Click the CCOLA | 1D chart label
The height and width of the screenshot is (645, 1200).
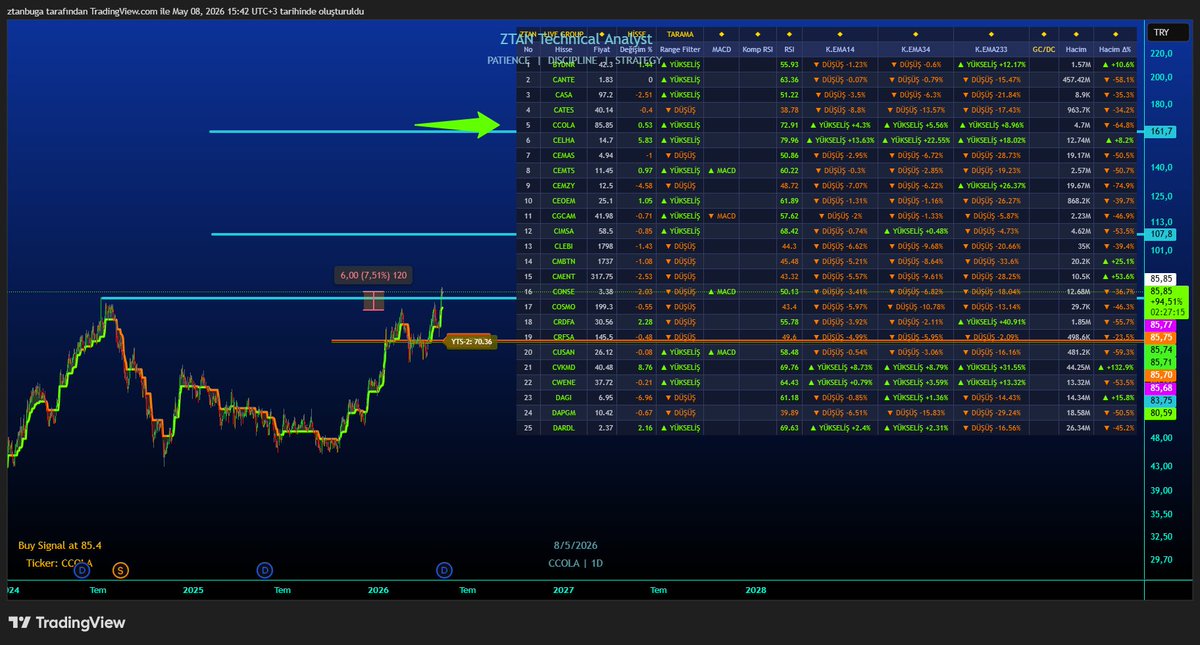[x=574, y=563]
